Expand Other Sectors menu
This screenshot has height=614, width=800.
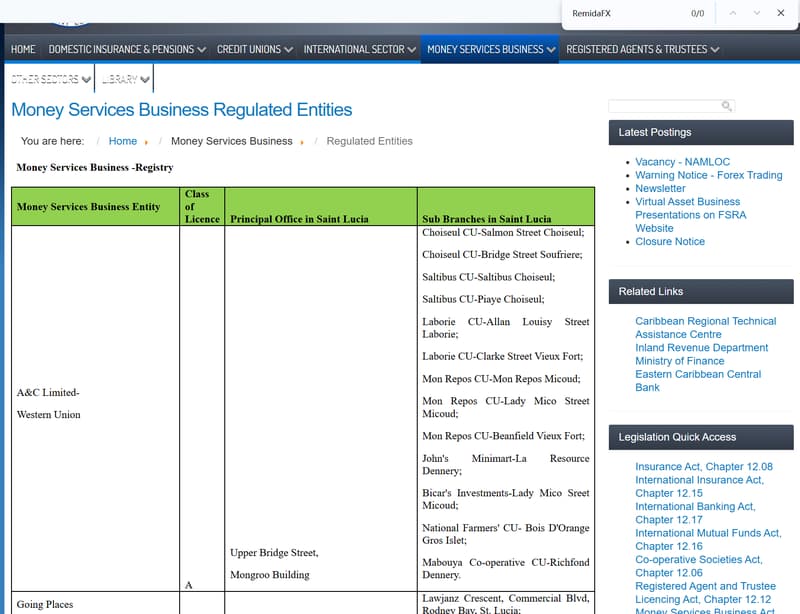pos(51,79)
